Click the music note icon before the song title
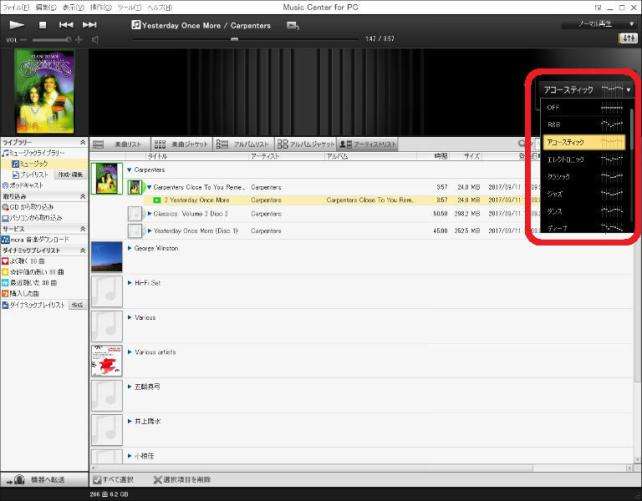Viewport: 642px width, 501px height. tap(136, 25)
